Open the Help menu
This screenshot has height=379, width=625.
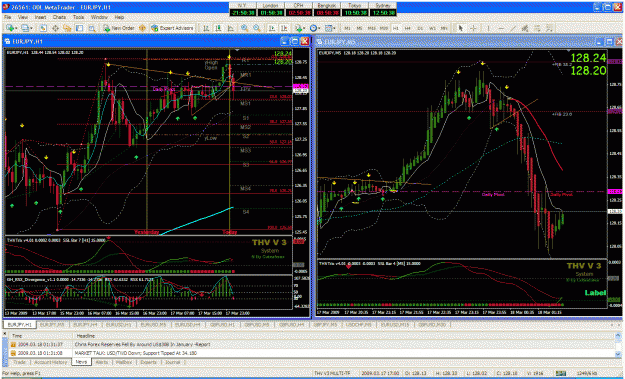pyautogui.click(x=119, y=18)
